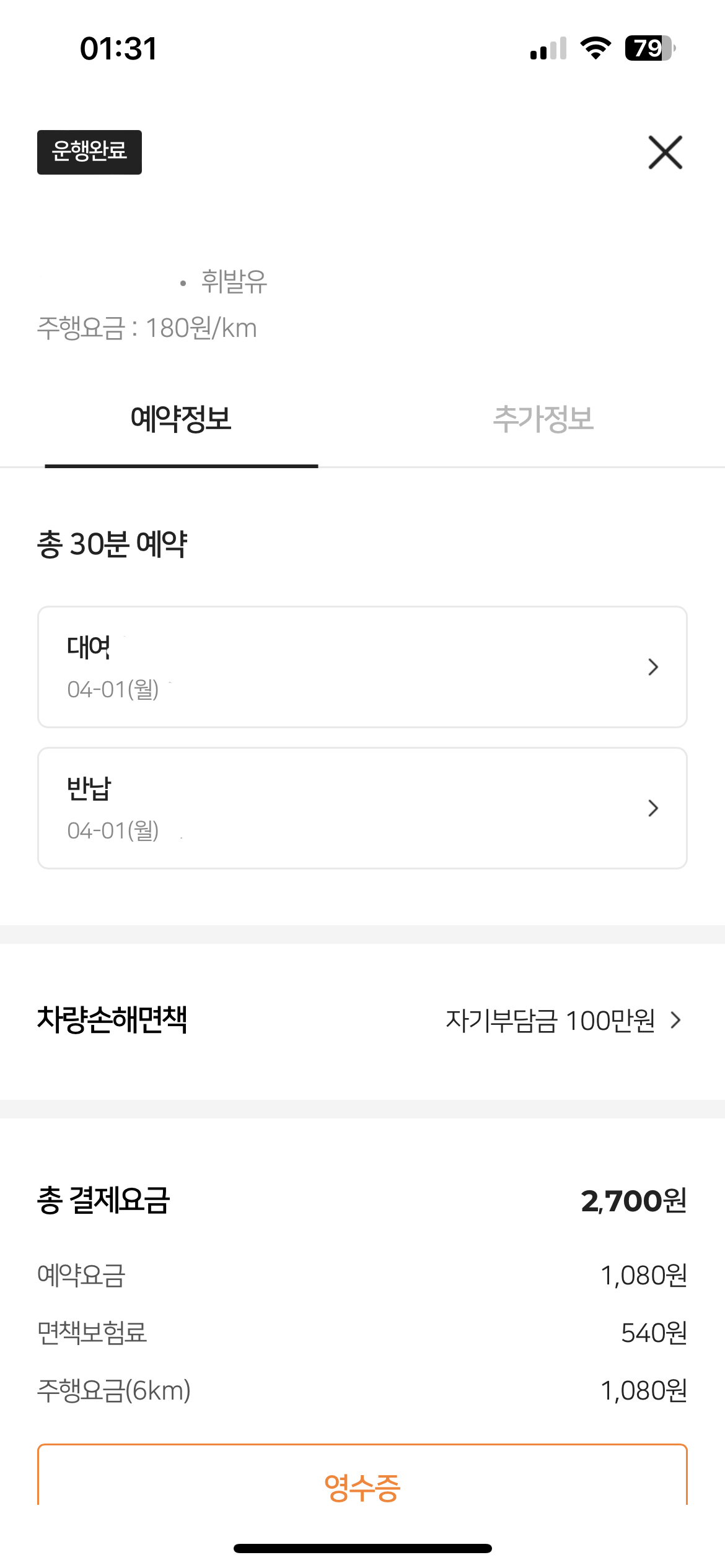Tap the 01:31 clock in status bar
Viewport: 725px width, 1568px height.
pyautogui.click(x=118, y=49)
